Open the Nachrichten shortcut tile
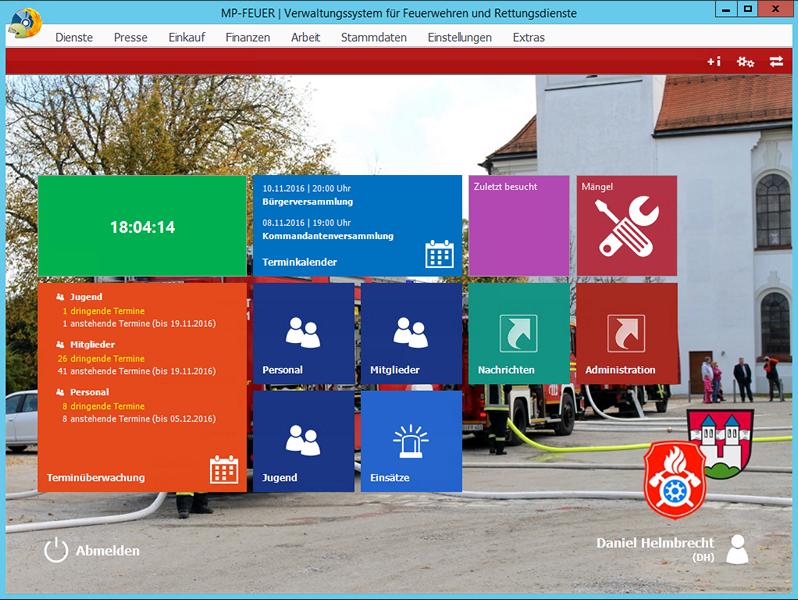 click(x=518, y=334)
